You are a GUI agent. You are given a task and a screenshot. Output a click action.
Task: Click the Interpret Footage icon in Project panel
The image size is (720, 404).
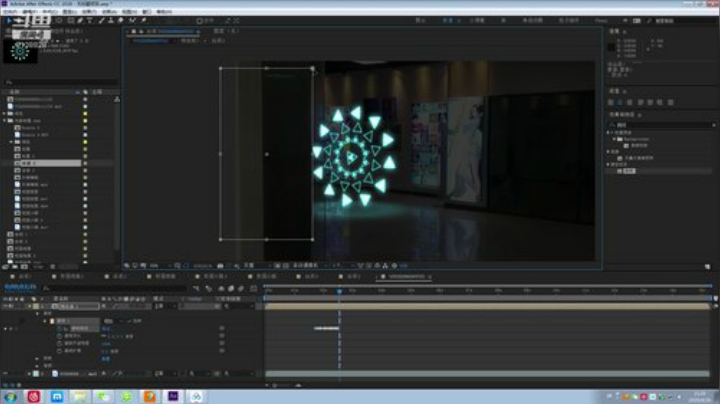pos(5,266)
